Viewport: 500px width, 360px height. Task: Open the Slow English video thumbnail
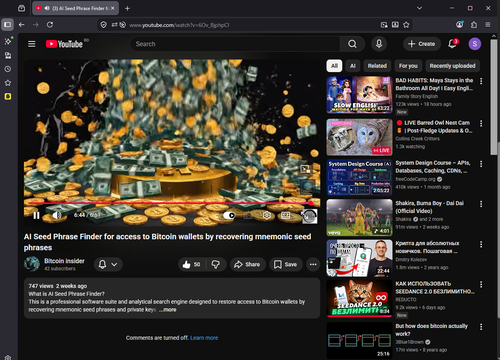(359, 95)
